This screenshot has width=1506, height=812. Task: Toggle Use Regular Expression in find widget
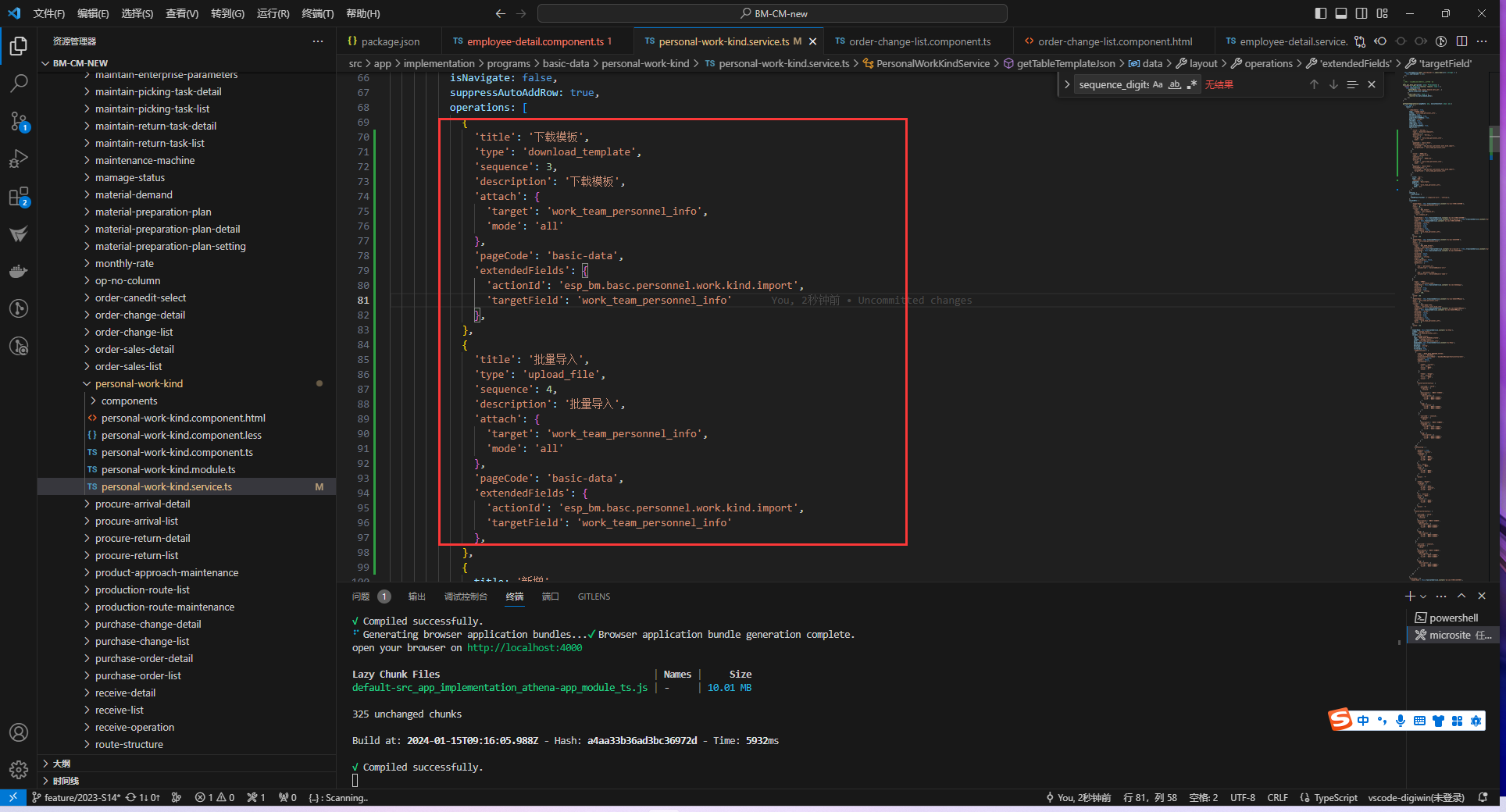tap(1192, 84)
